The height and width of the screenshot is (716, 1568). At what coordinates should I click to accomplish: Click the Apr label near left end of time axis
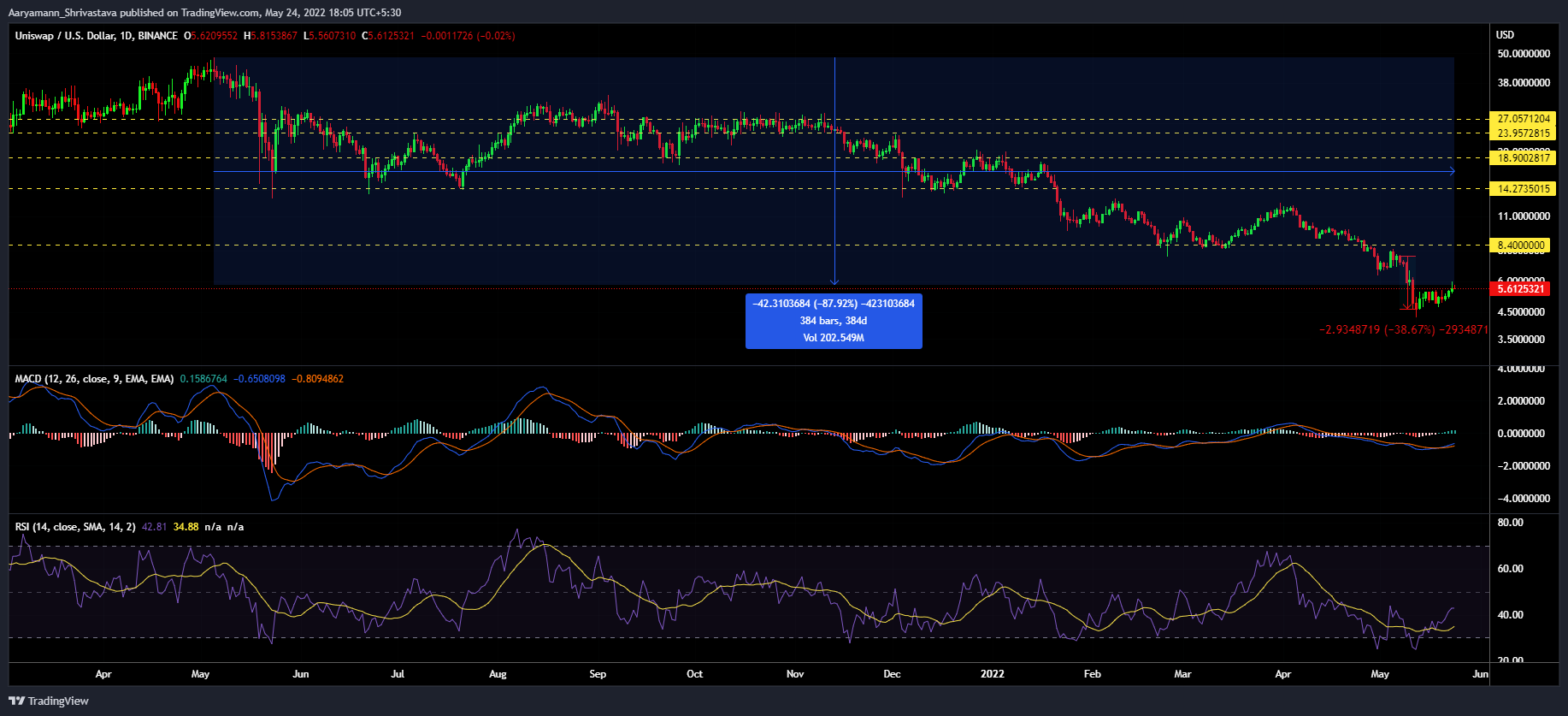[x=103, y=674]
